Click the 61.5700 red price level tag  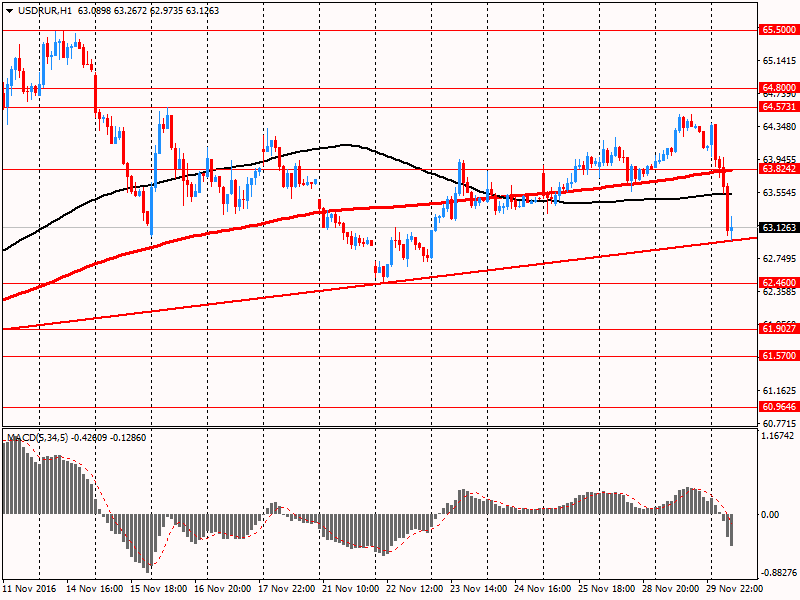coord(779,355)
